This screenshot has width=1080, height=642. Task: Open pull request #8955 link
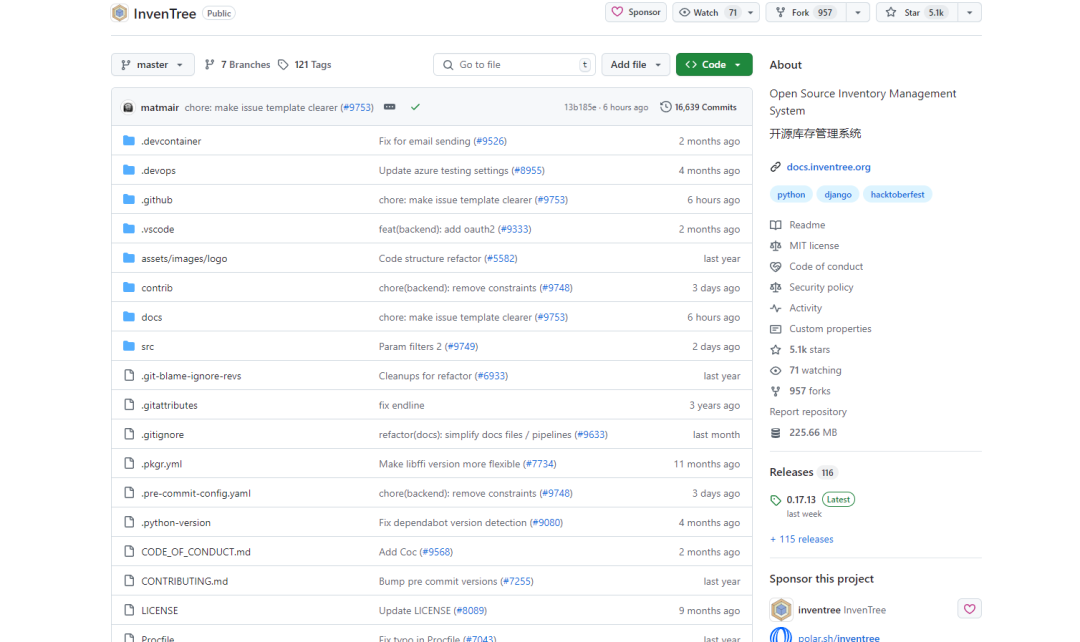point(528,170)
